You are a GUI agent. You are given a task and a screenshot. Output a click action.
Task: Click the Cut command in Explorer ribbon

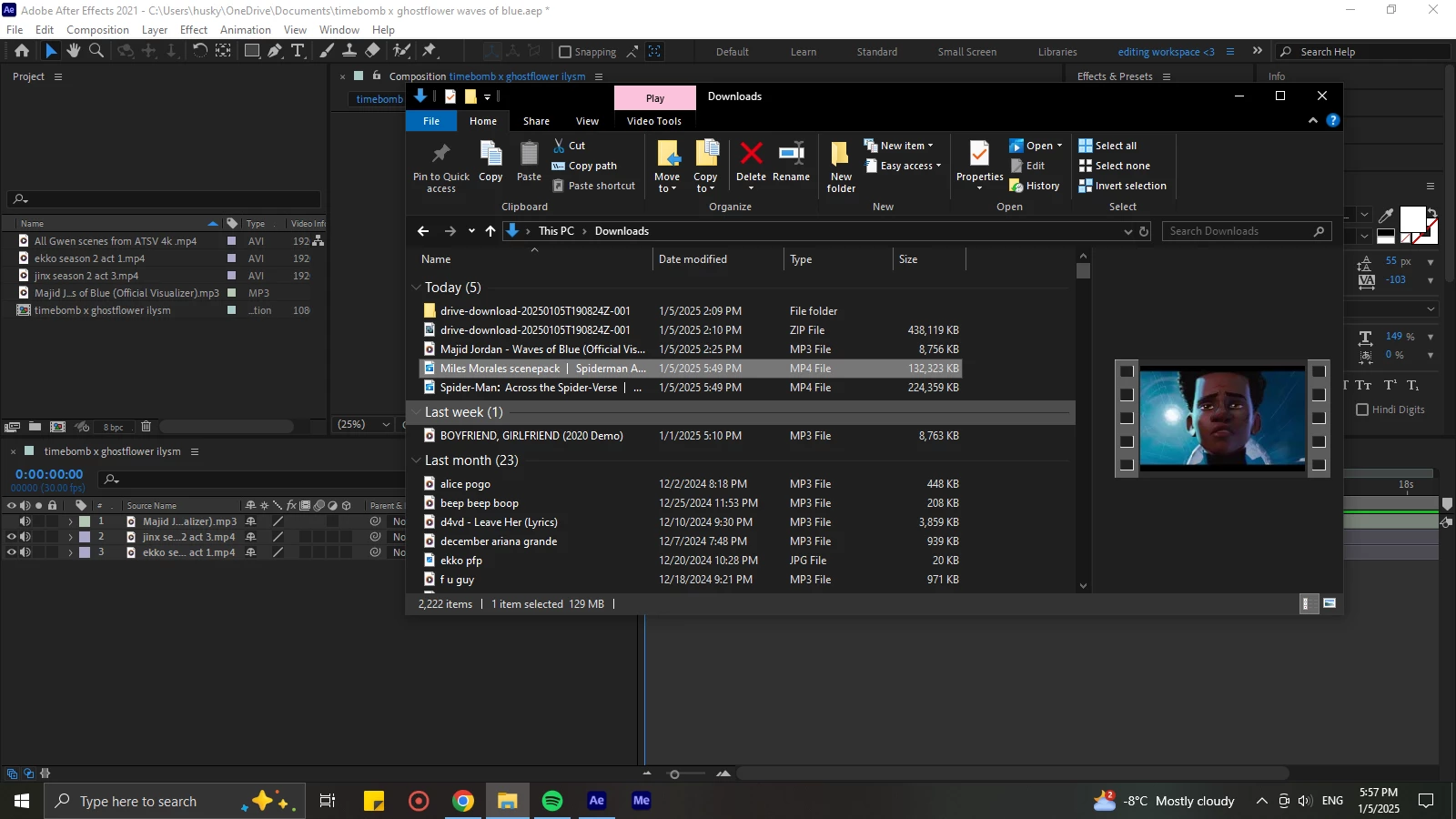(570, 146)
